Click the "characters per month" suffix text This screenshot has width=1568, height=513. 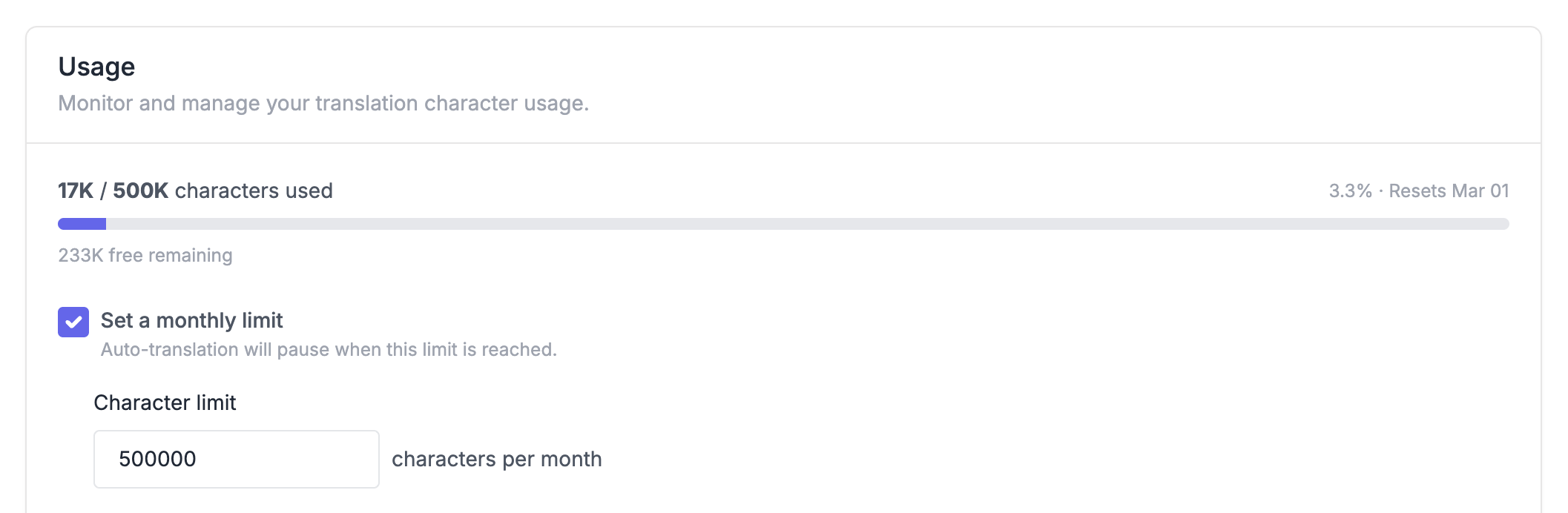click(x=496, y=459)
